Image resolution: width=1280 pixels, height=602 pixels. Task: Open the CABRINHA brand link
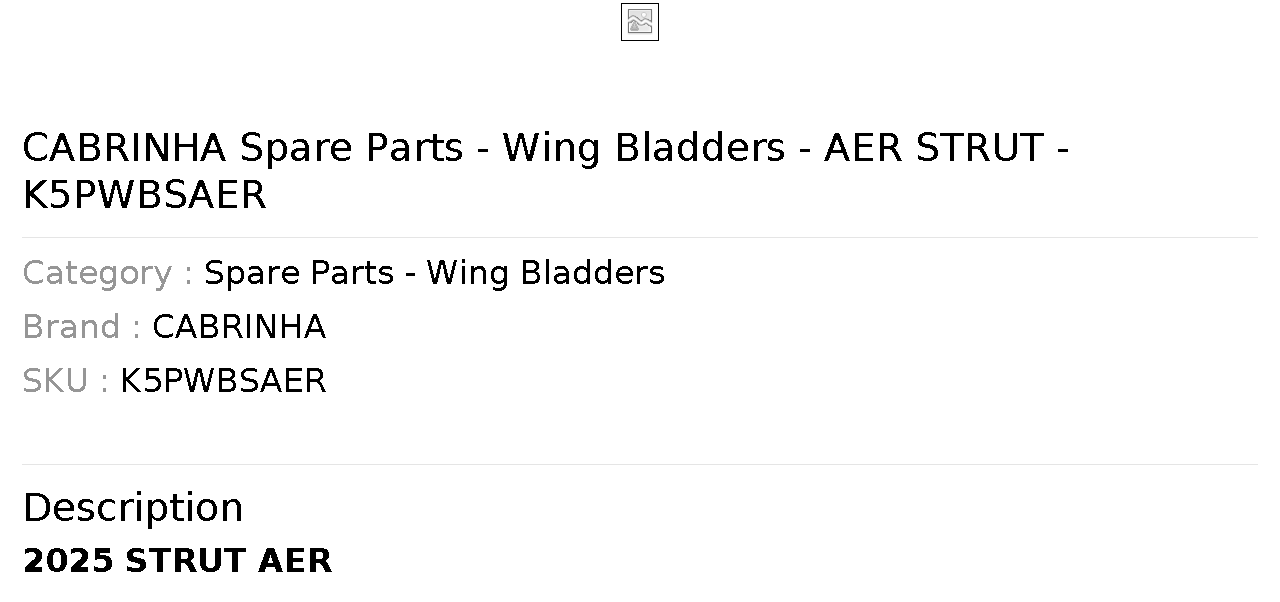(239, 327)
